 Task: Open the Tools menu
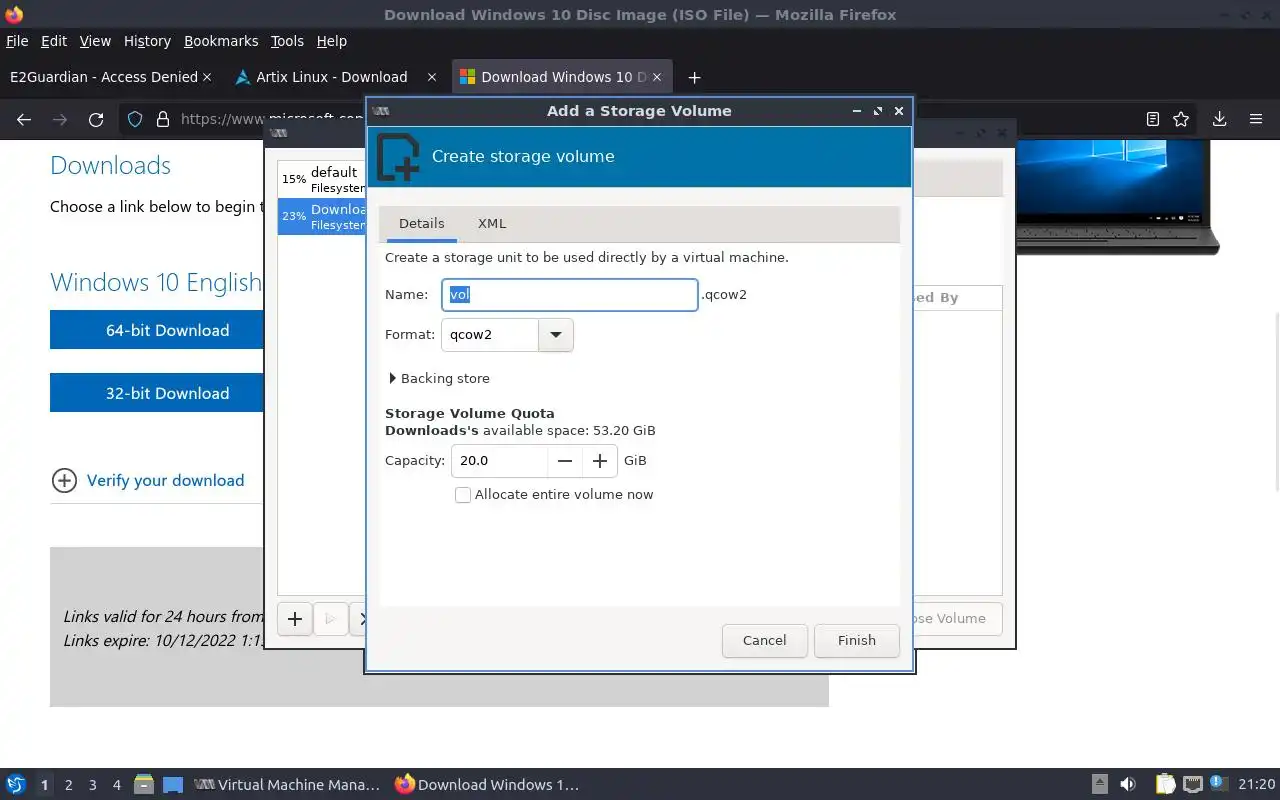(x=287, y=41)
